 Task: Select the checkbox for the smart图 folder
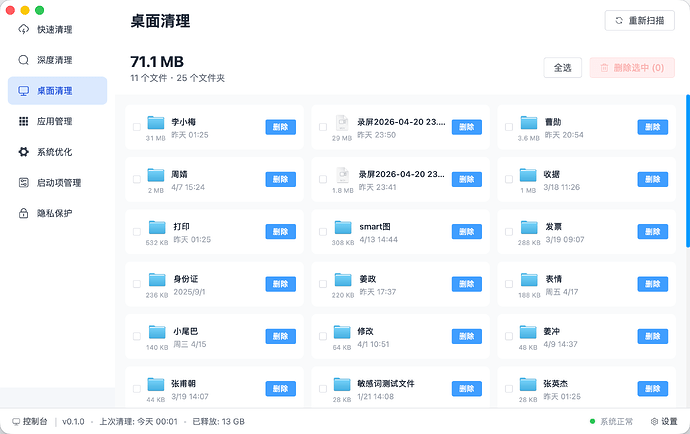[x=323, y=231]
